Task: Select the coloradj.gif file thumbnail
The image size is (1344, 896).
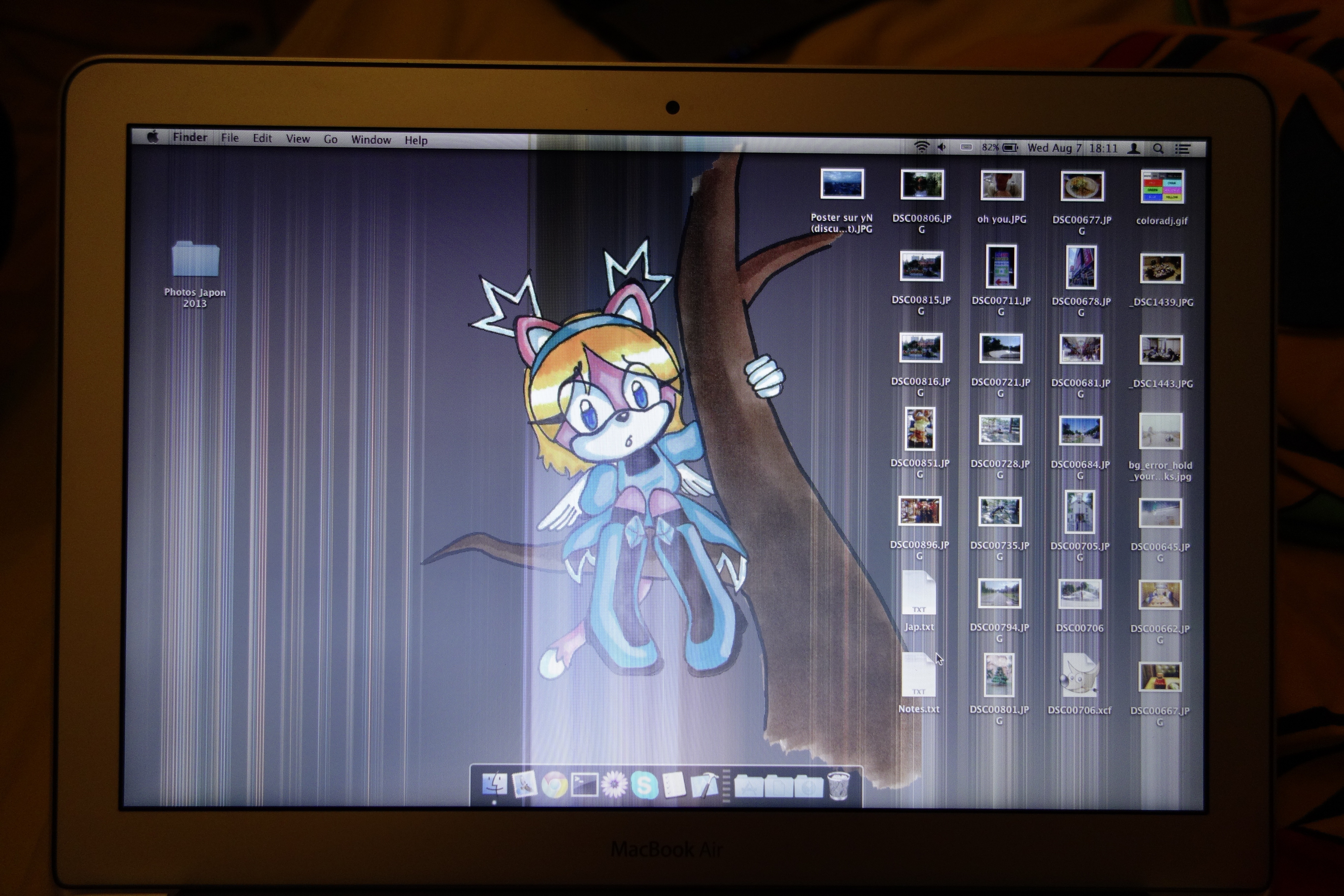Action: pos(1162,187)
